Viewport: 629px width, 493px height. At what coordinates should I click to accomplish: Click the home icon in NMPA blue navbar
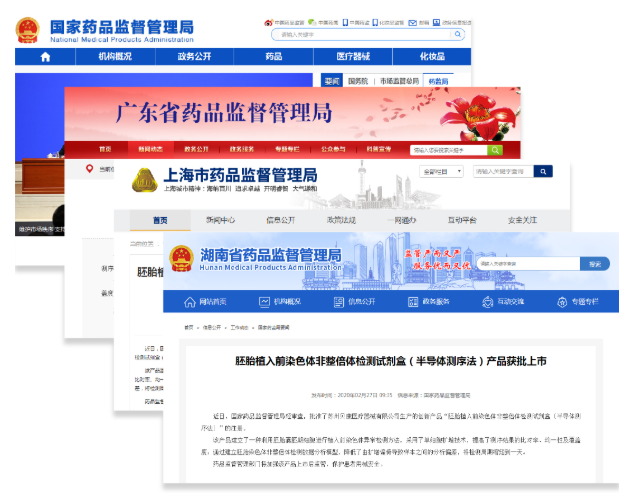point(45,57)
